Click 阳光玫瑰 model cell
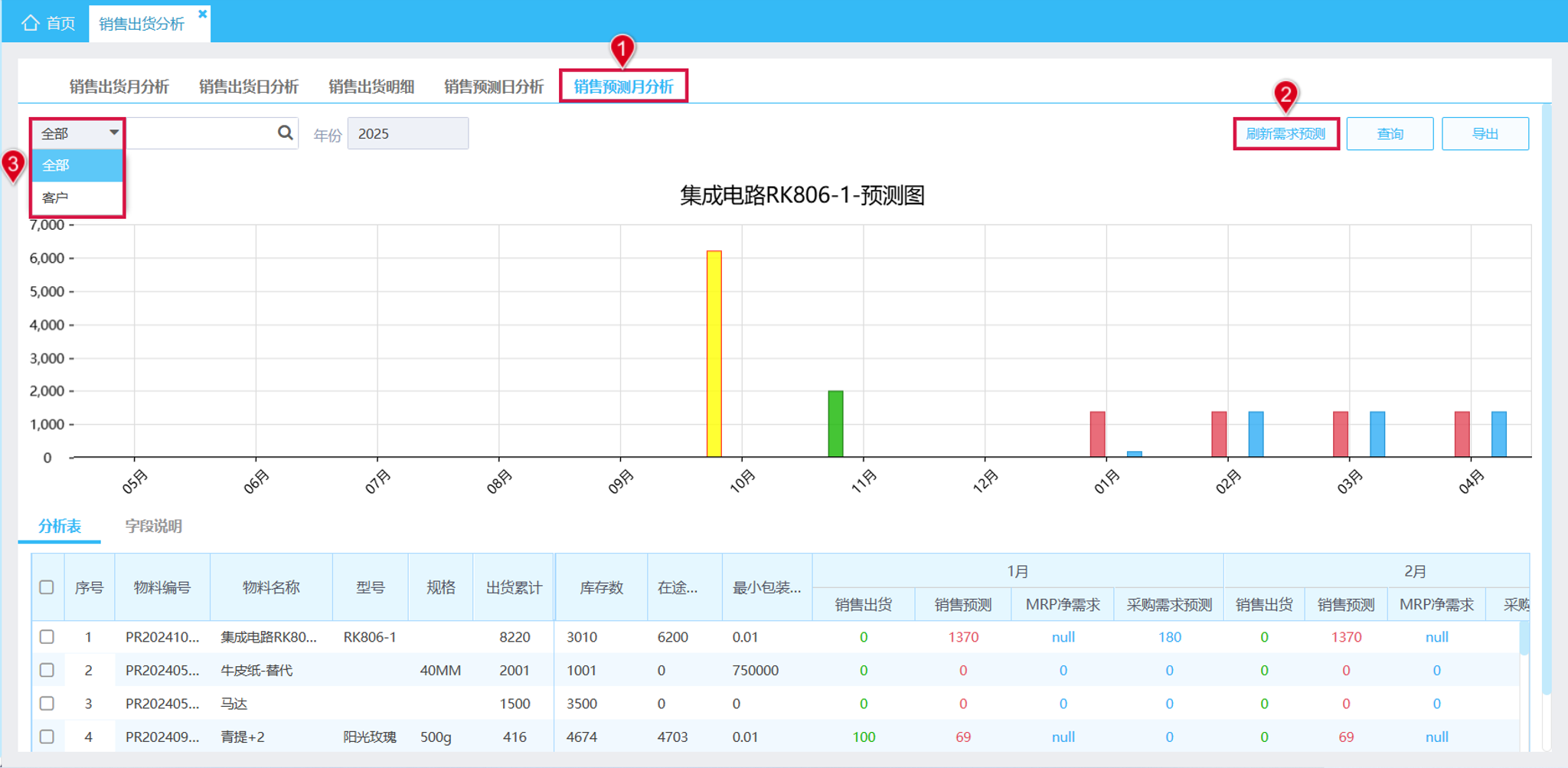Screen dimensions: 1568x768 pos(370,737)
